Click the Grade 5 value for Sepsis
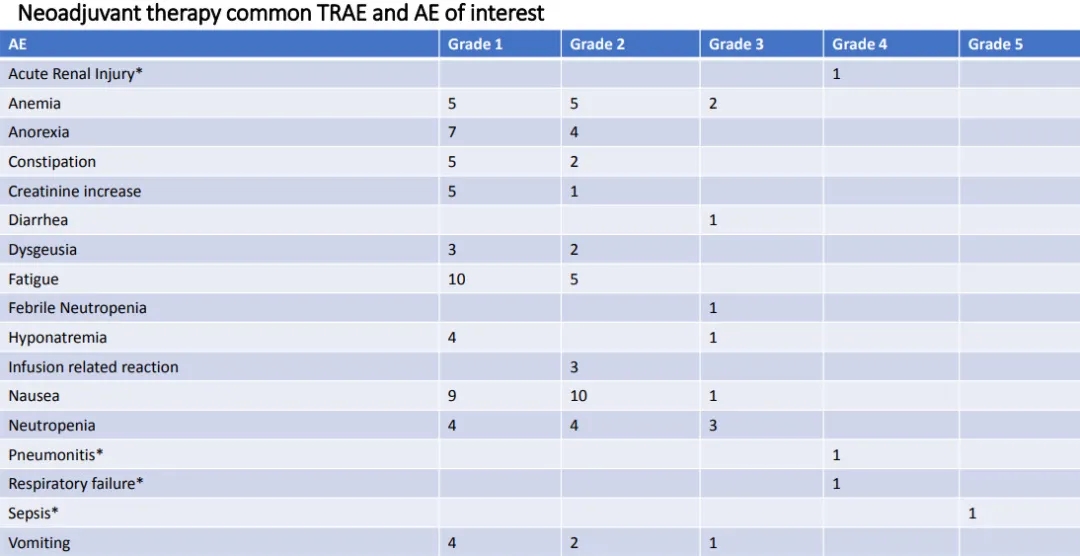The height and width of the screenshot is (556, 1080). 972,514
